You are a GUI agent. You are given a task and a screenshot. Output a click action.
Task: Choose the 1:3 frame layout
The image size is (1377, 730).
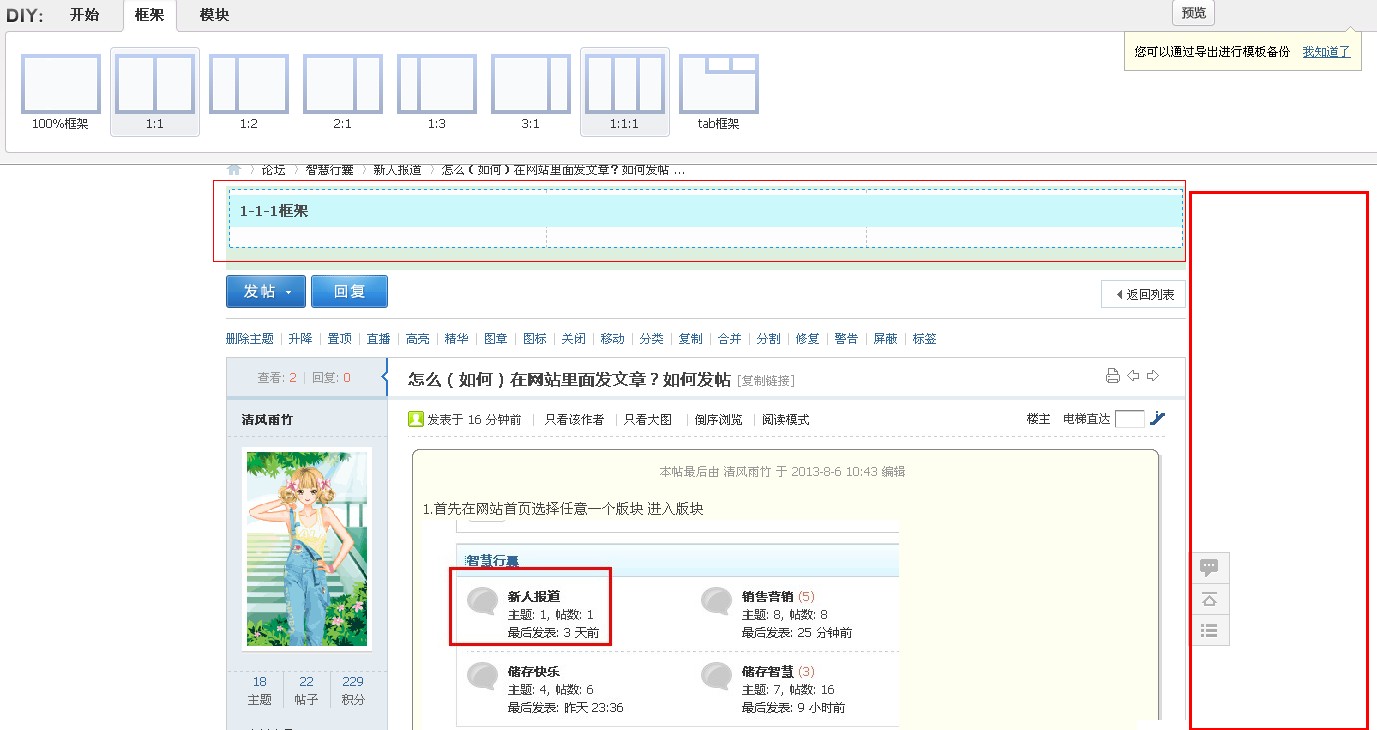point(437,84)
